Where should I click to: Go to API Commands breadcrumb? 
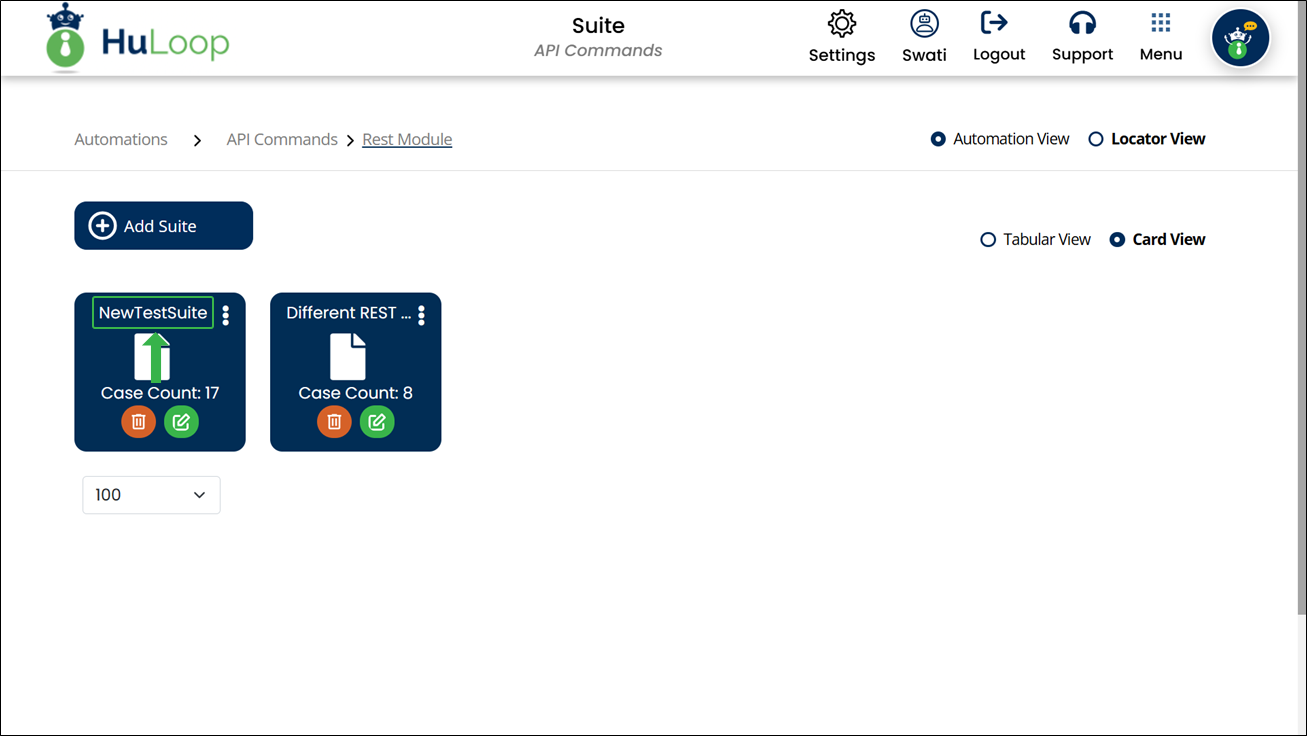(282, 139)
